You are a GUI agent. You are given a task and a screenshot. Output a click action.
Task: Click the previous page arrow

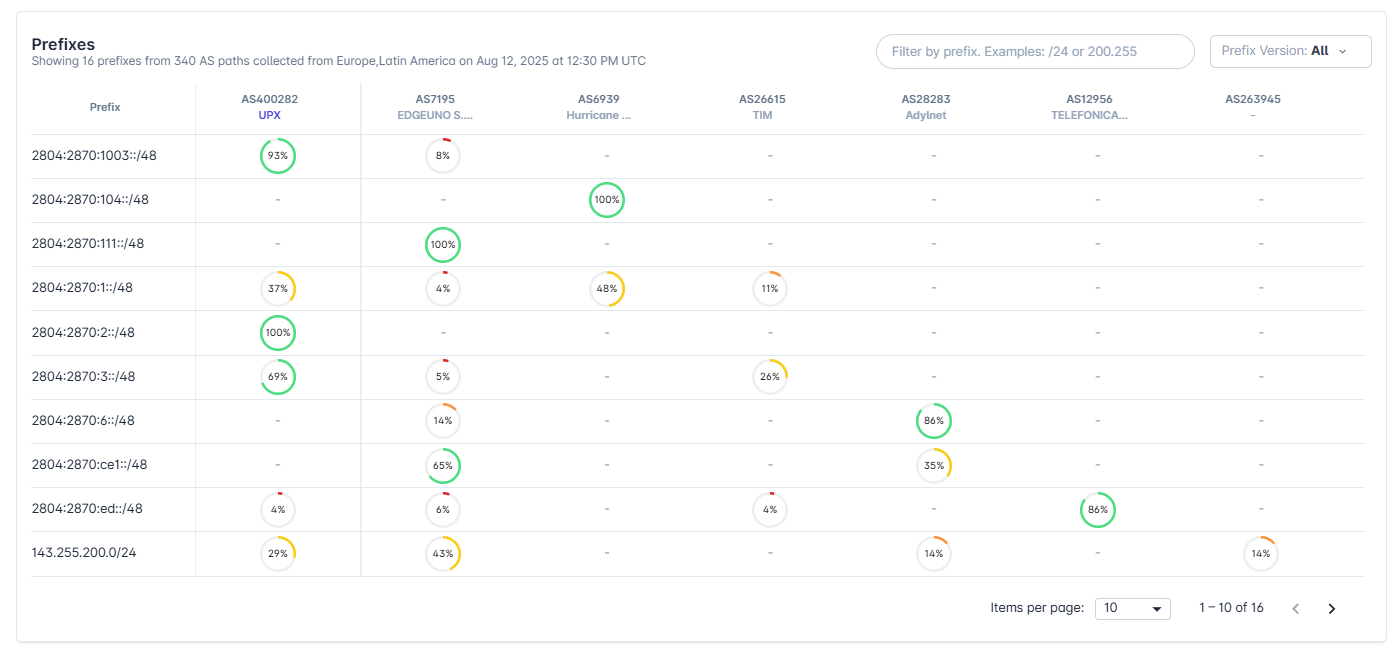tap(1296, 608)
